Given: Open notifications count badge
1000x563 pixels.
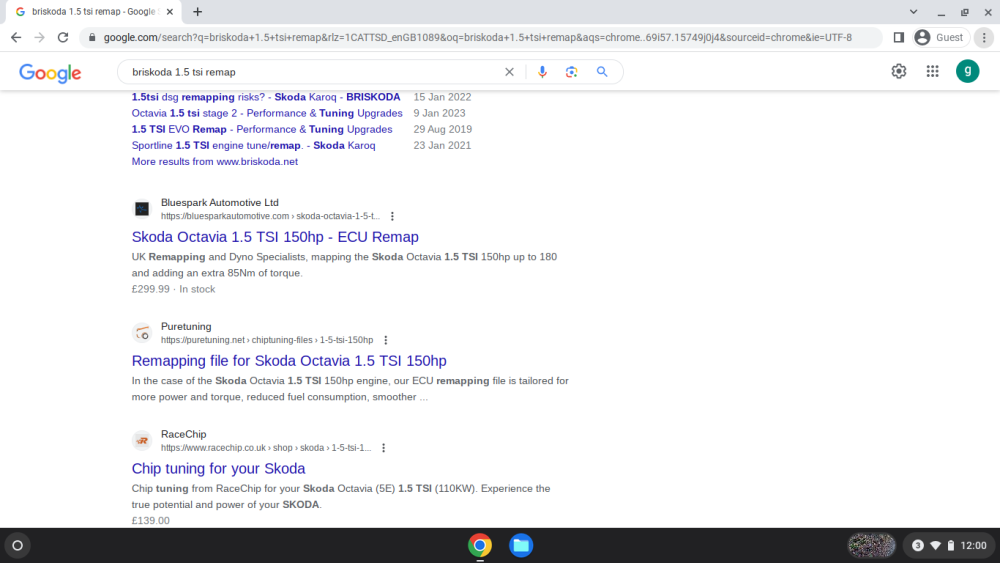Looking at the screenshot, I should tap(918, 545).
